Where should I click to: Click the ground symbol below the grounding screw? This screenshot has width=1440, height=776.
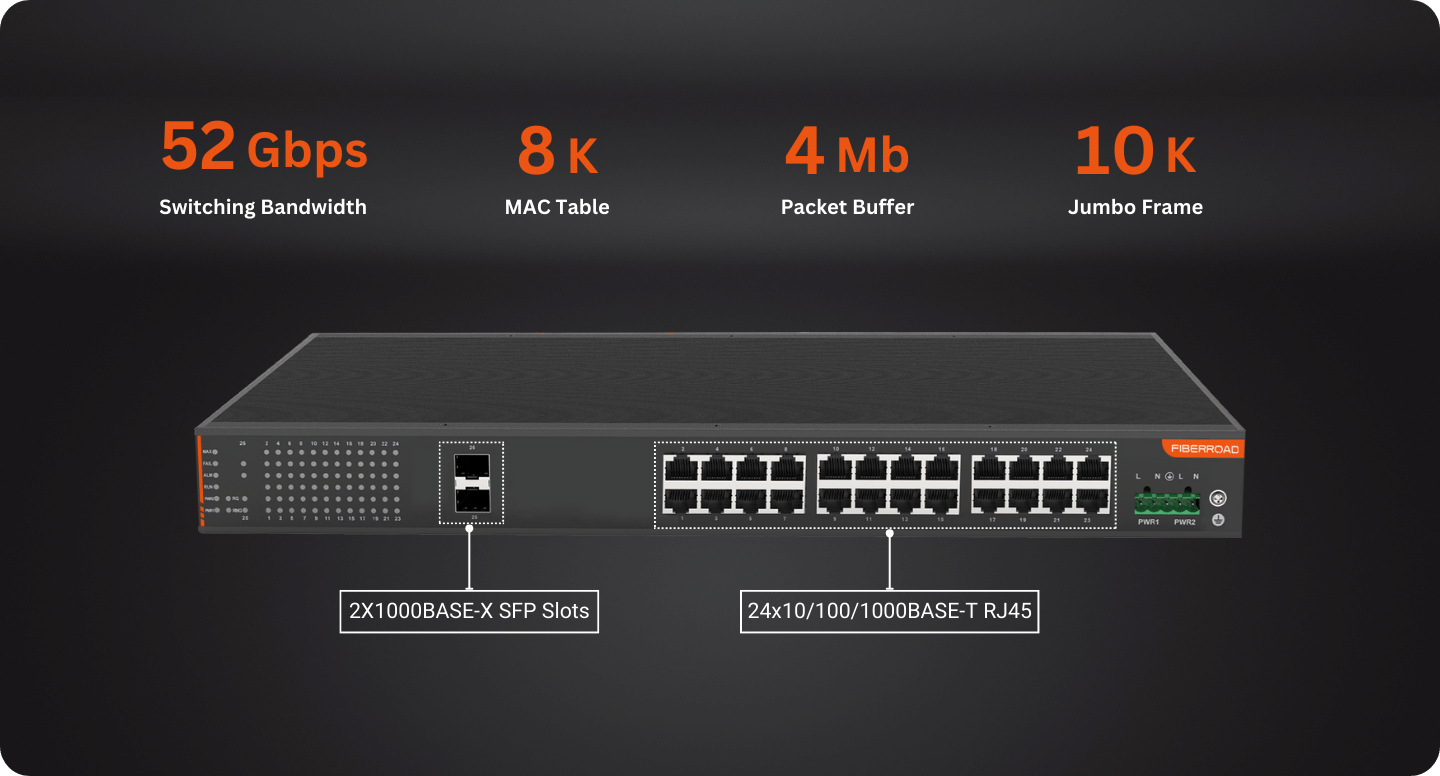tap(1218, 520)
